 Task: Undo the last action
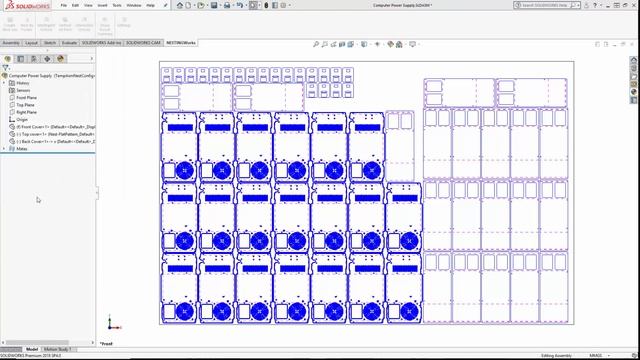[x=240, y=5]
